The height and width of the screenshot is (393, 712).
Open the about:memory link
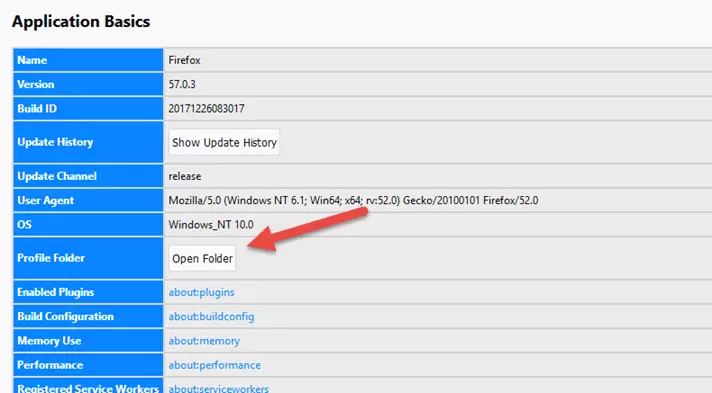tap(204, 341)
